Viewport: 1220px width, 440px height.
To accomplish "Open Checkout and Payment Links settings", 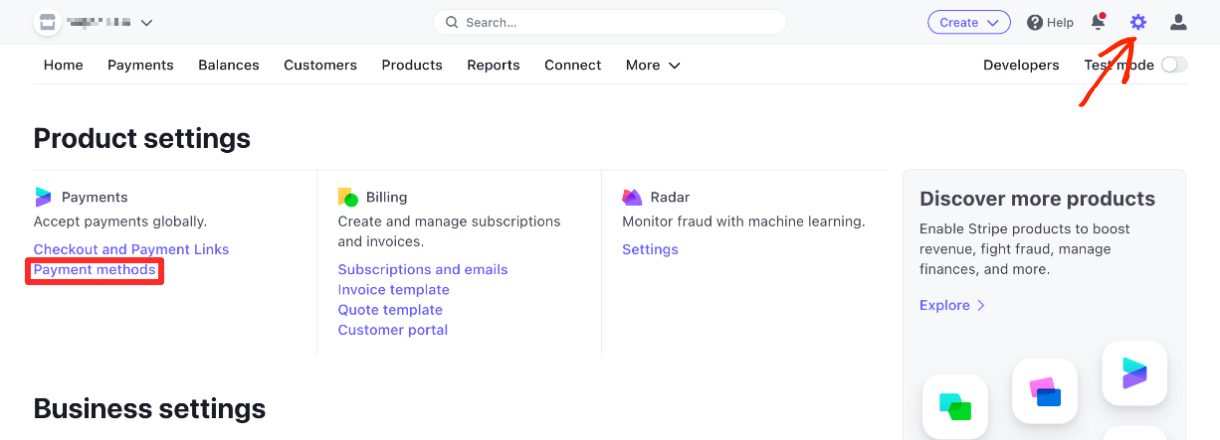I will click(131, 249).
